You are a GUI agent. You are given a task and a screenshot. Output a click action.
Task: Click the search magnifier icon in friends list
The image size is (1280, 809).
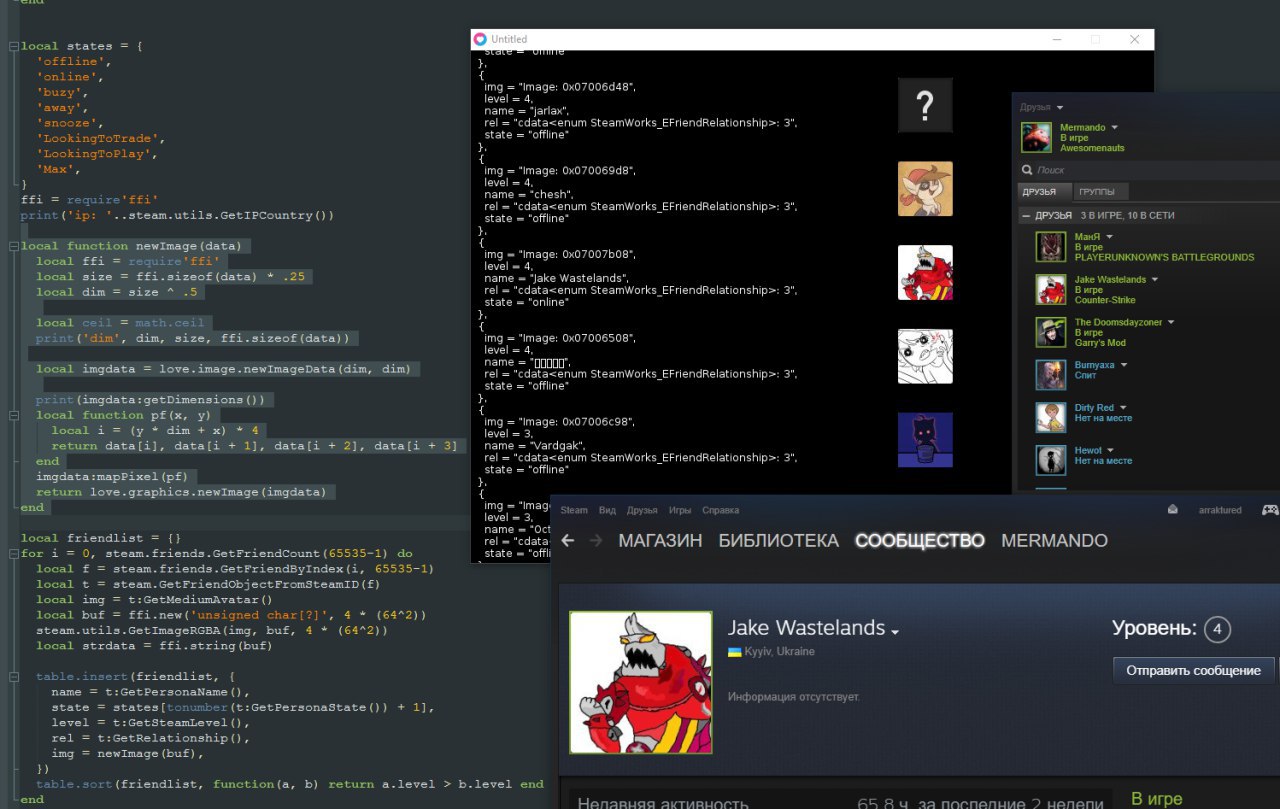point(1027,170)
